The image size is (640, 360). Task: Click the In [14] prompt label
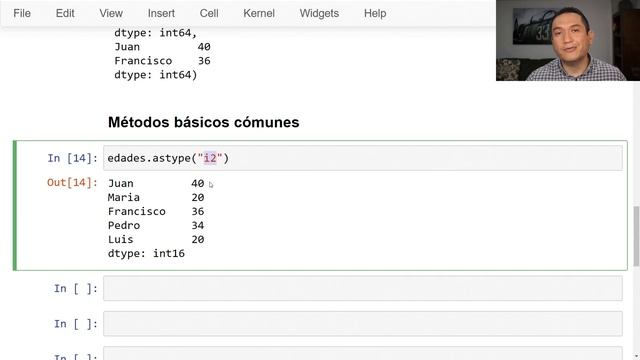click(72, 158)
